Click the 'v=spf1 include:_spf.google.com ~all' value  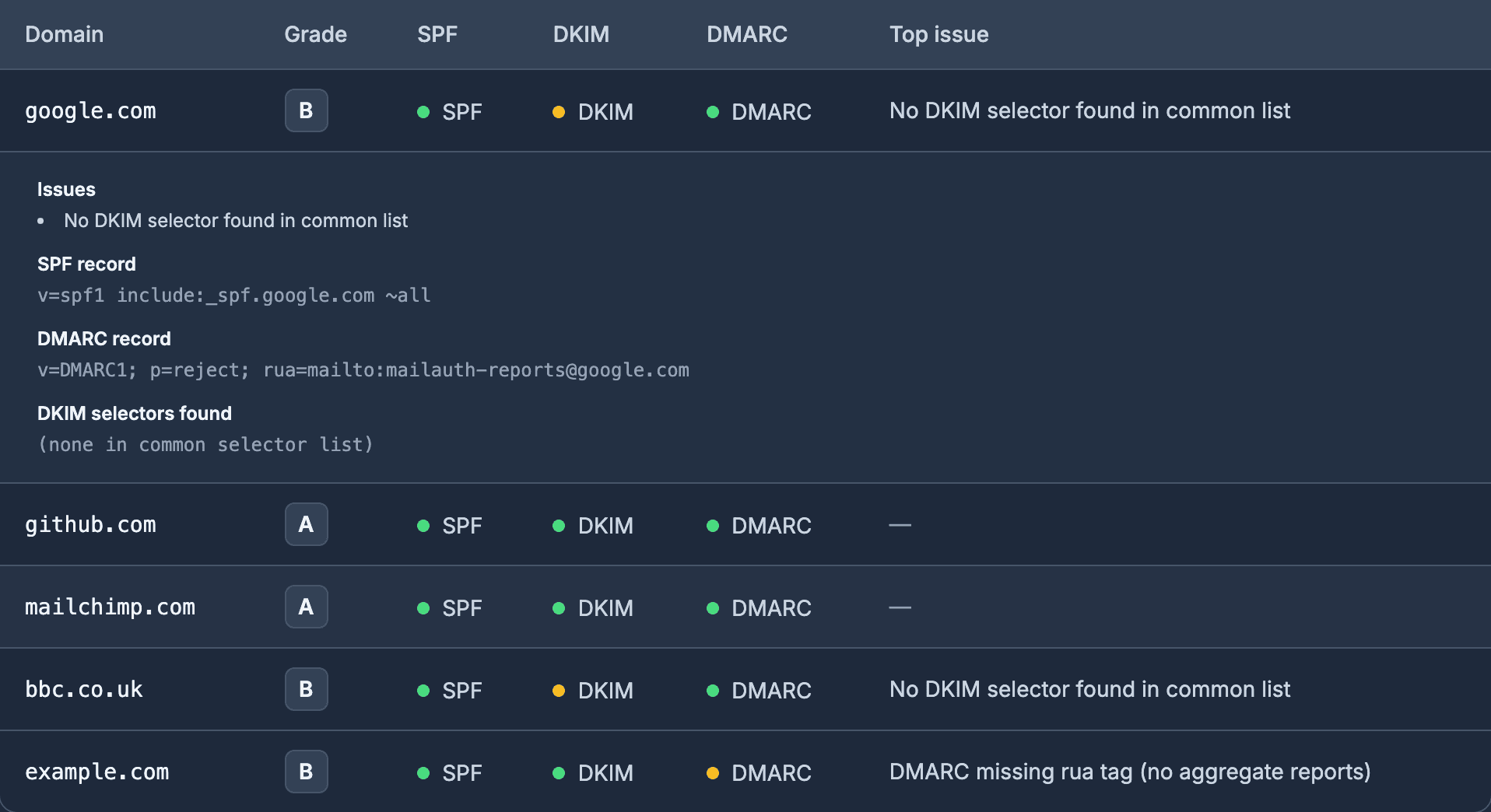[x=234, y=296]
